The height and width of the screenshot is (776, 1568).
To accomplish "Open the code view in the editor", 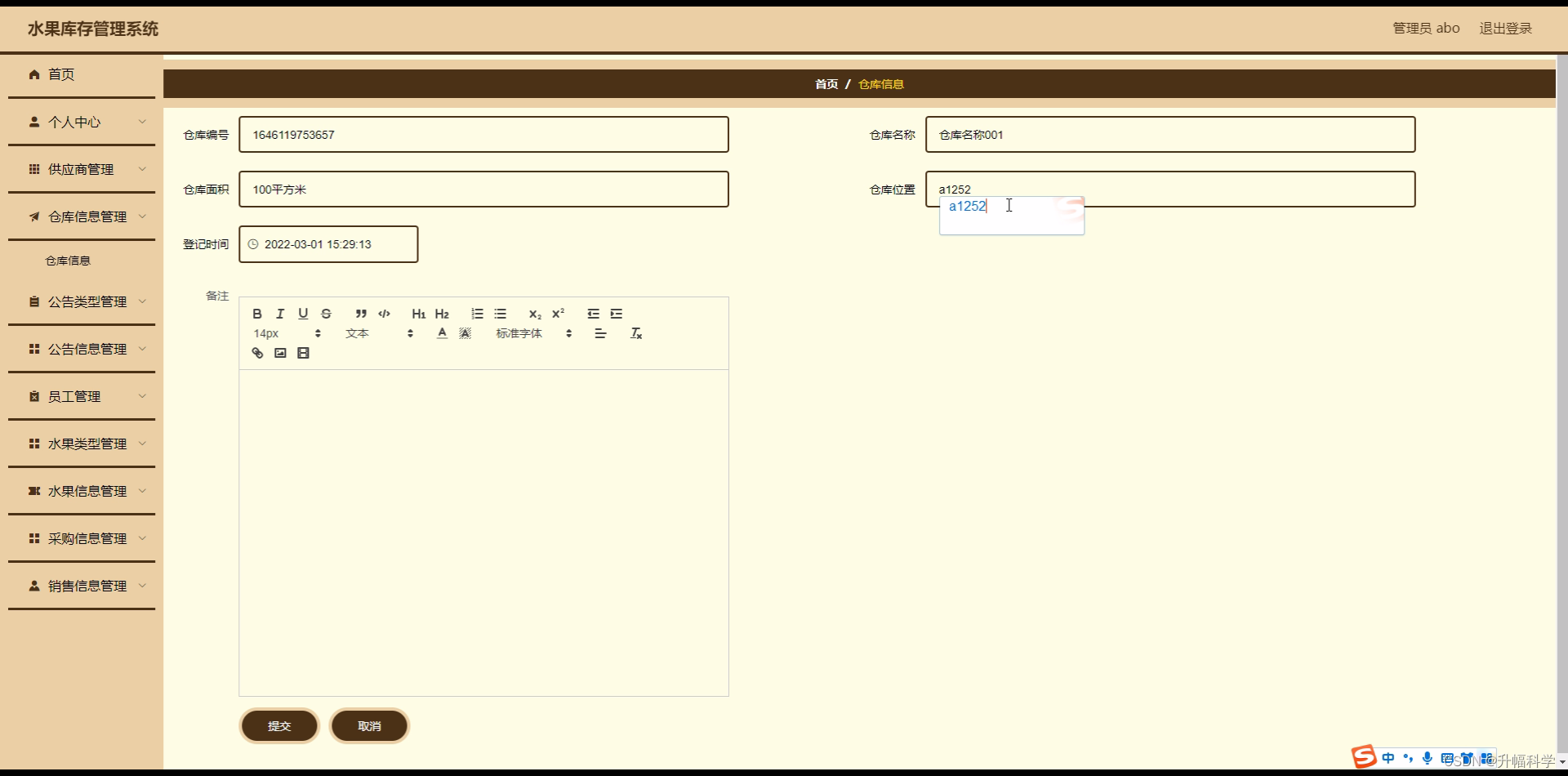I will [x=384, y=314].
